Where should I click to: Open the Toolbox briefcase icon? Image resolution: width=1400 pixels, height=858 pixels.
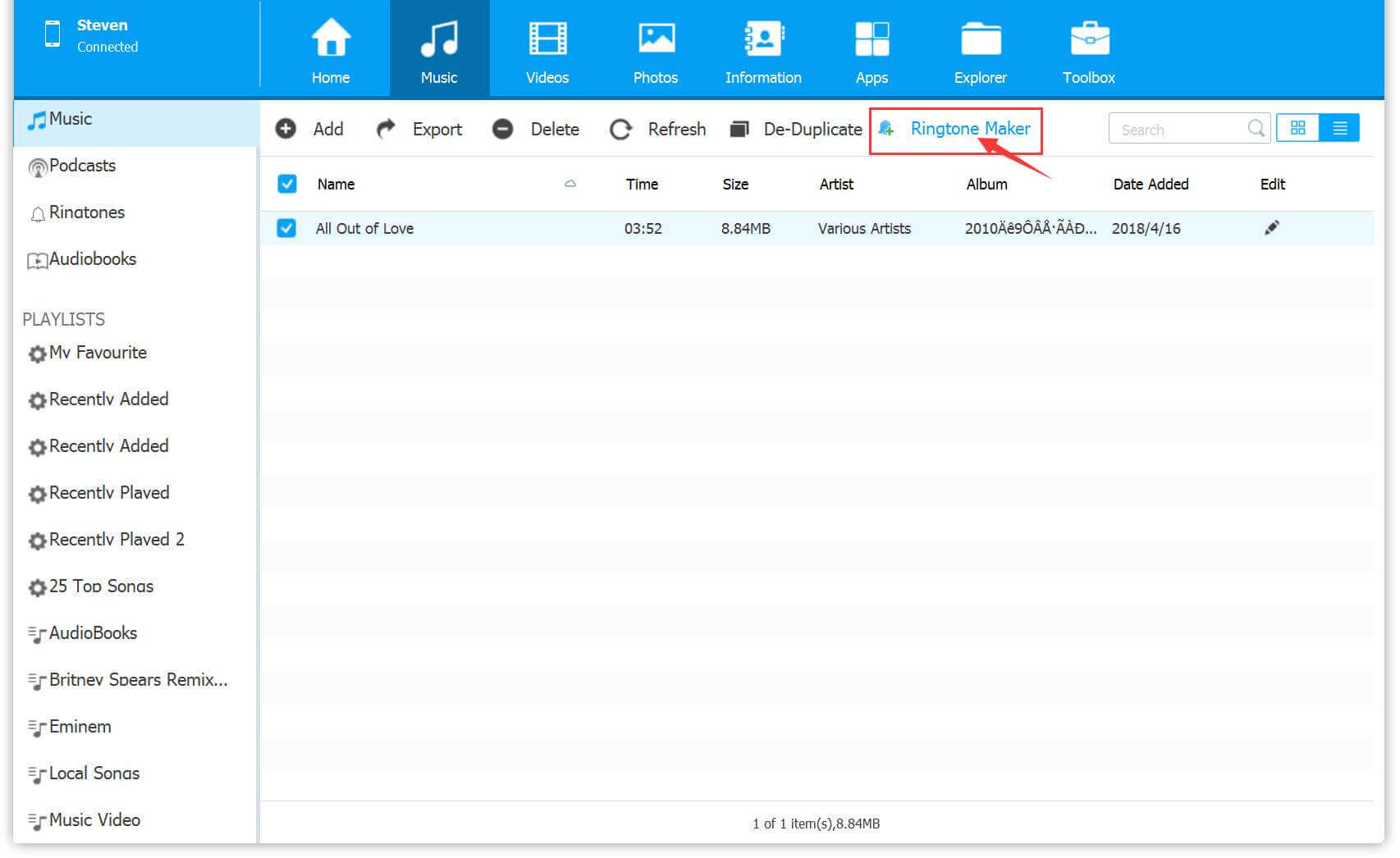(x=1088, y=39)
